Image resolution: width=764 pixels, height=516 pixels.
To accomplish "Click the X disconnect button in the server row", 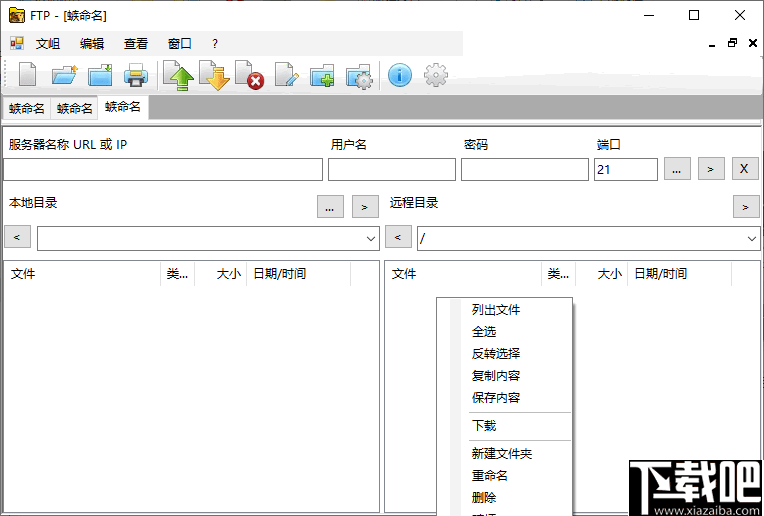I will (745, 169).
